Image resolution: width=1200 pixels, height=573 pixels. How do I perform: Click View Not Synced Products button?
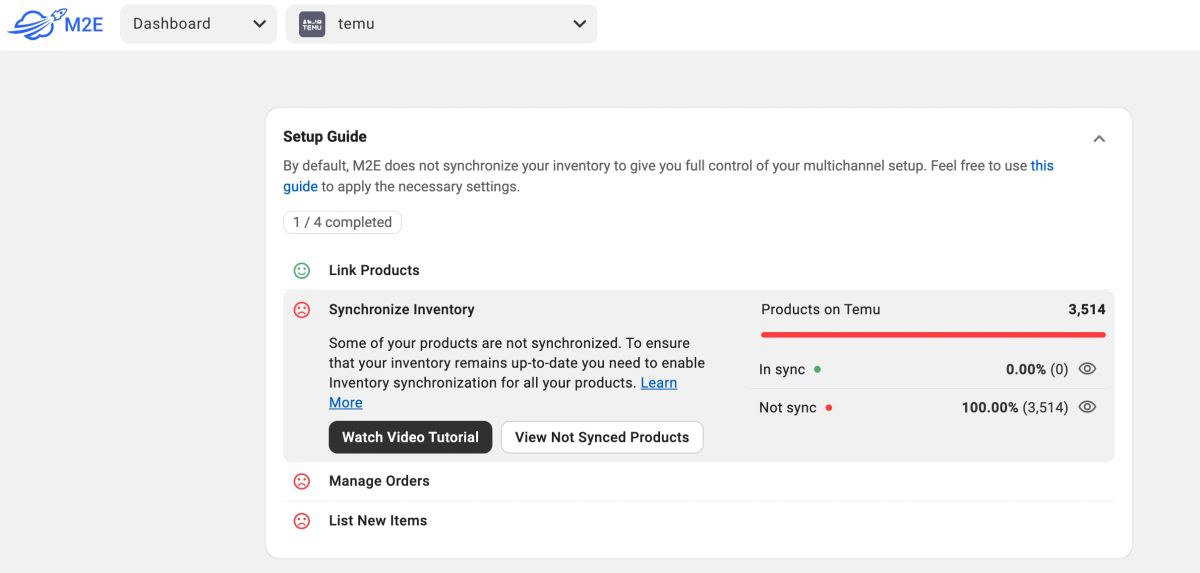coord(602,437)
